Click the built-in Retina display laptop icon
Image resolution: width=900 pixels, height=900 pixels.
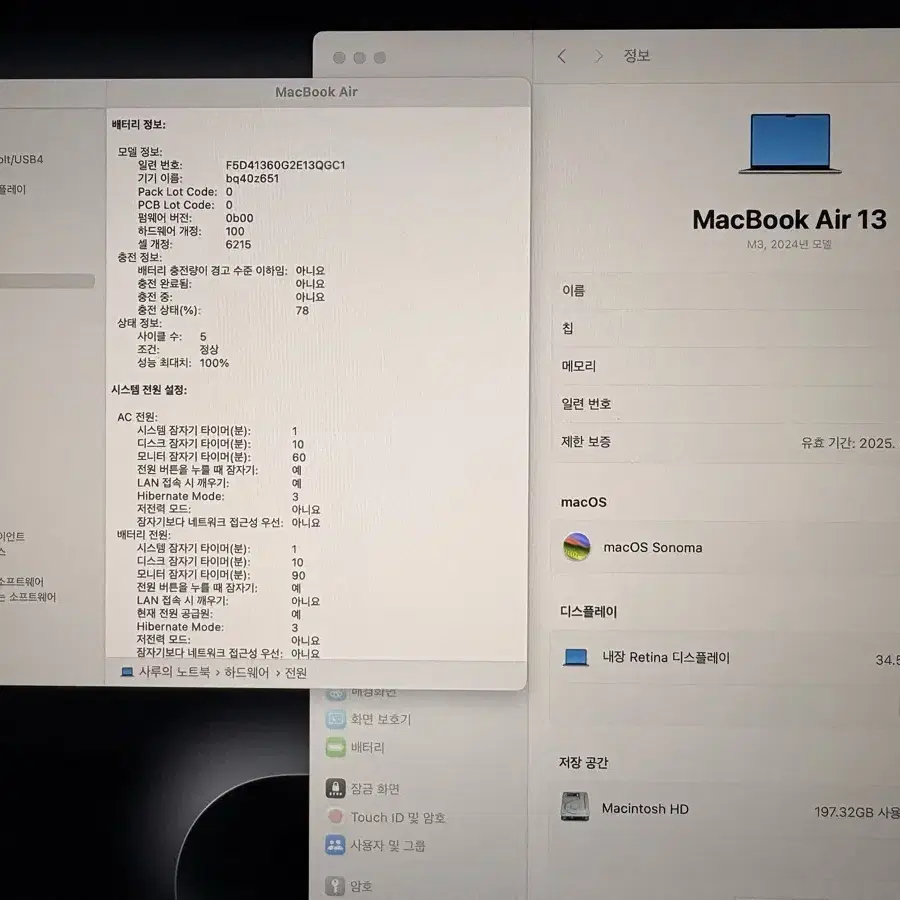[576, 658]
